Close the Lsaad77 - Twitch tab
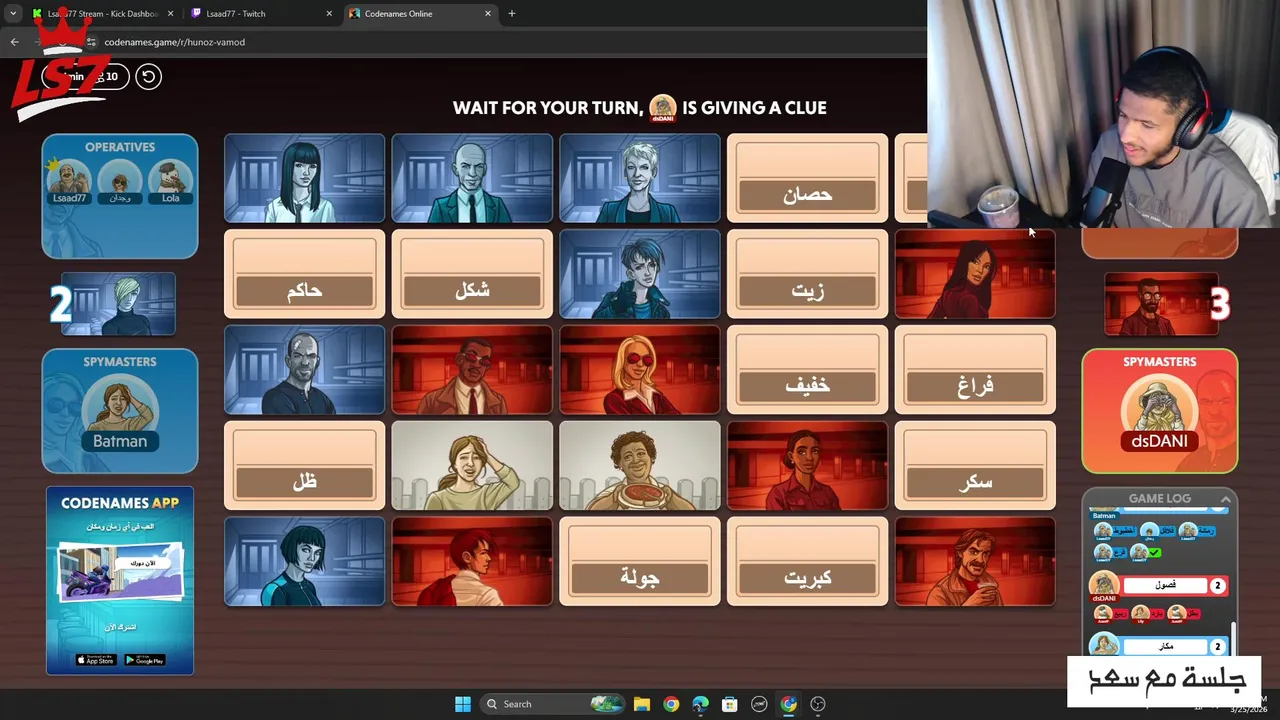The width and height of the screenshot is (1280, 720). 330,14
